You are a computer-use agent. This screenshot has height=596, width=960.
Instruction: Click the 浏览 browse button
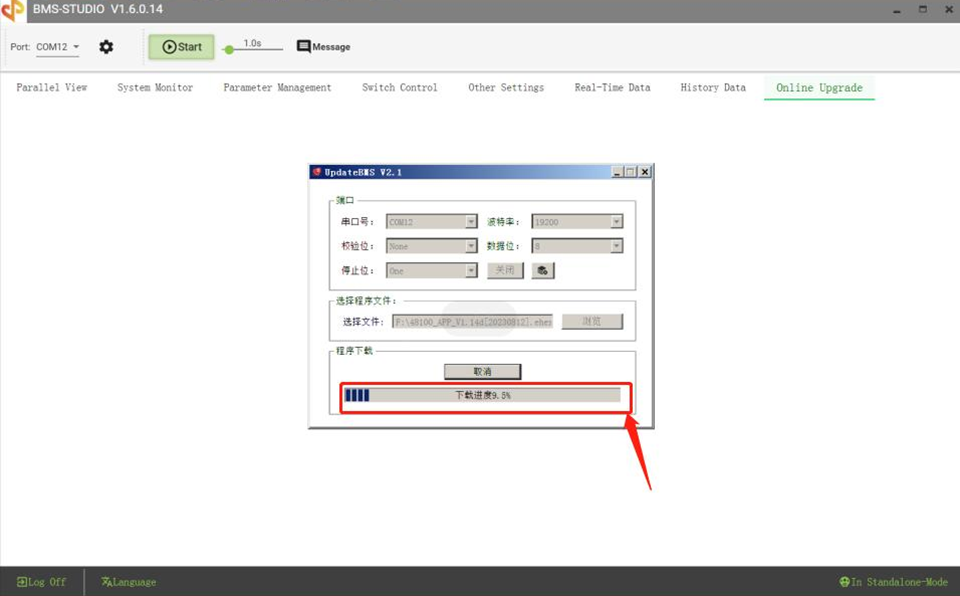tap(592, 320)
